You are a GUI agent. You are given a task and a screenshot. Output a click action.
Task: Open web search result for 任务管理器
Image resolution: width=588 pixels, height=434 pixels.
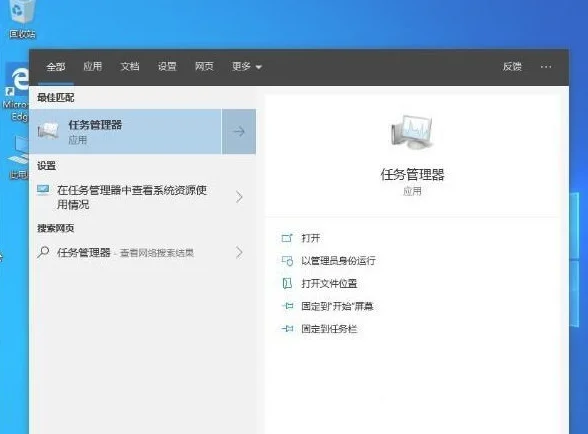click(x=125, y=253)
